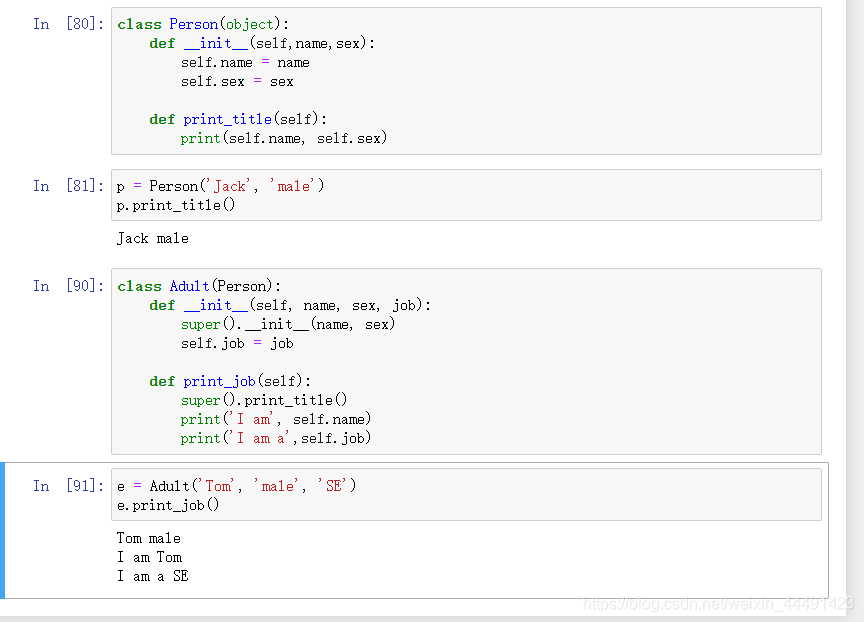Click the In [80] Person class code cell

click(x=466, y=81)
